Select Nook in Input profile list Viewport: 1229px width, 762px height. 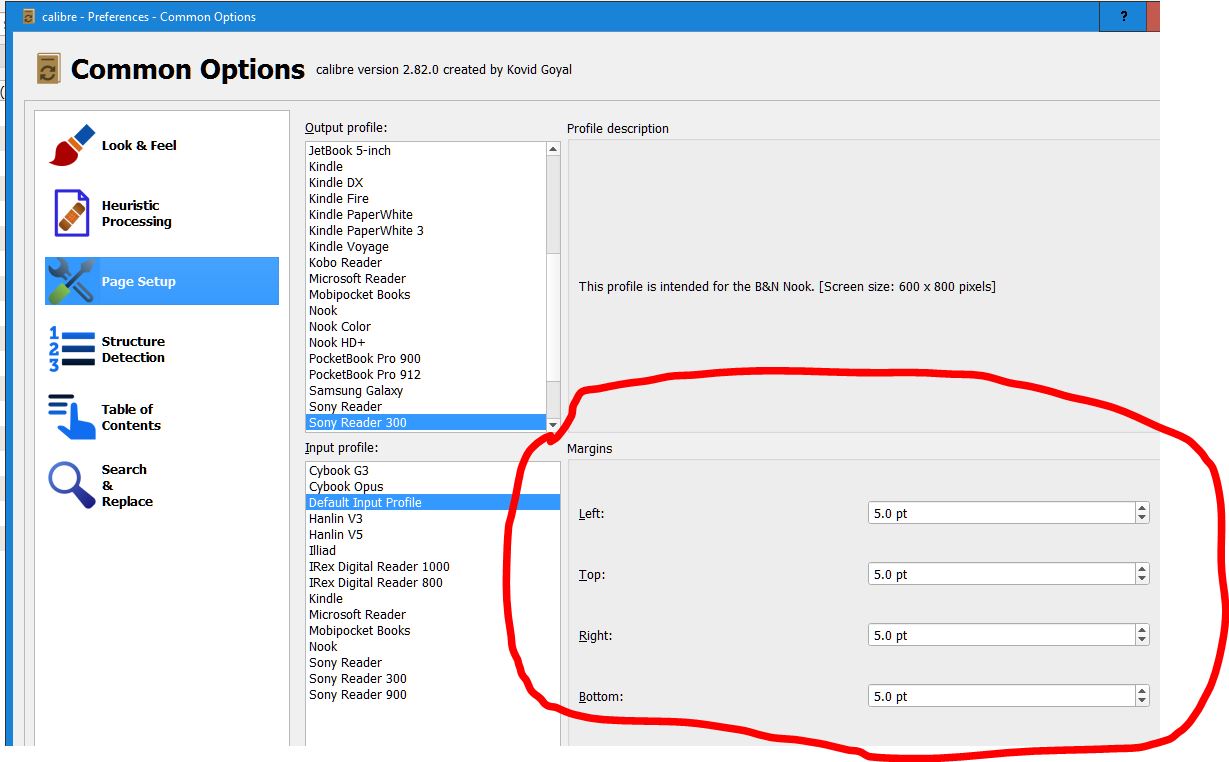click(x=432, y=646)
